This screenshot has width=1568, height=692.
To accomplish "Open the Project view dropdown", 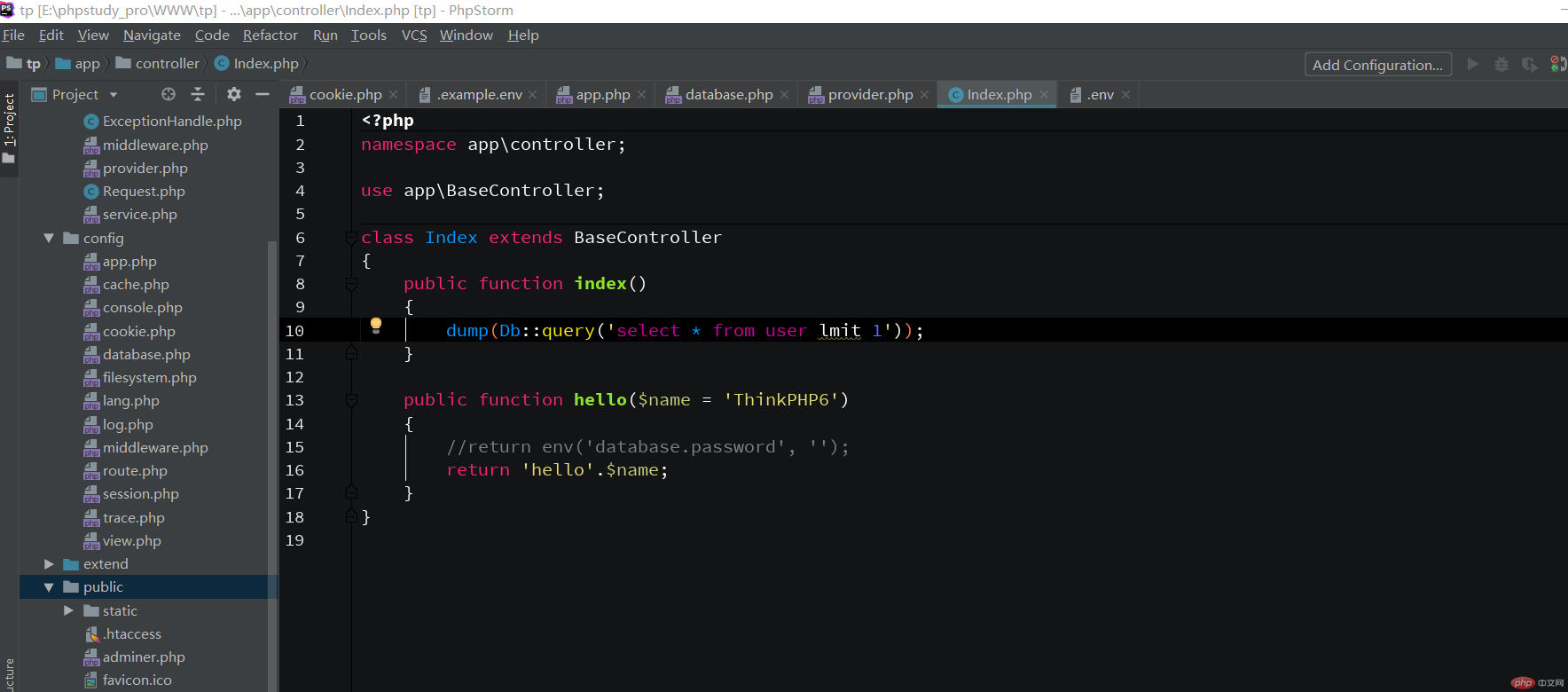I will 114,95.
